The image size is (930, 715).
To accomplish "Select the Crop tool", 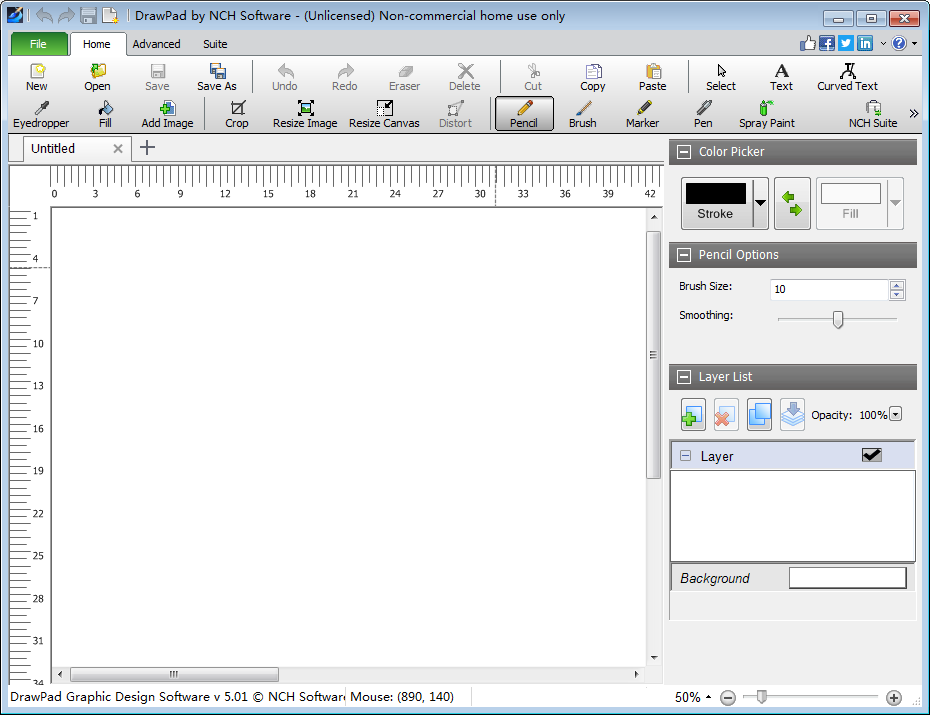I will (237, 114).
